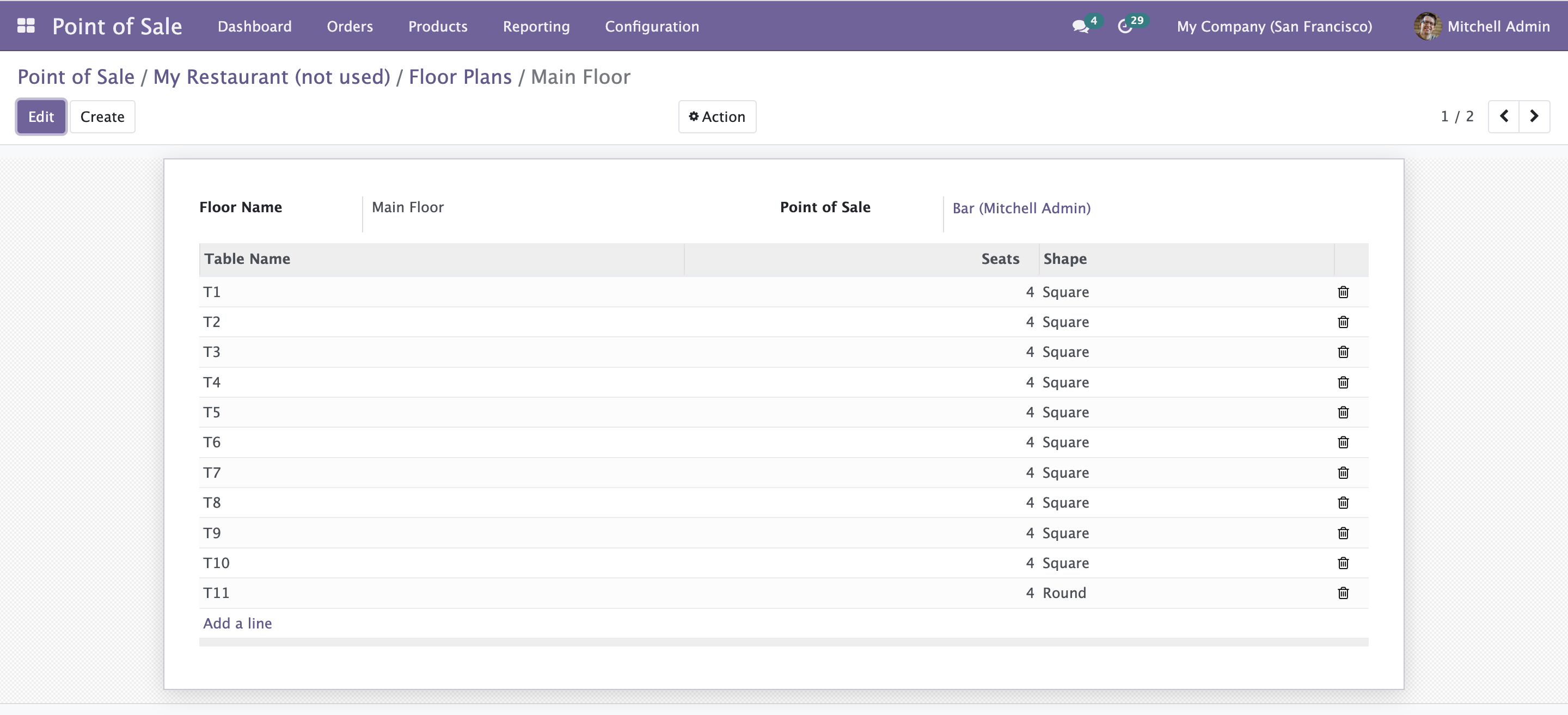The image size is (1568, 715).
Task: Click Mitchell Admin avatar picture
Action: point(1426,26)
